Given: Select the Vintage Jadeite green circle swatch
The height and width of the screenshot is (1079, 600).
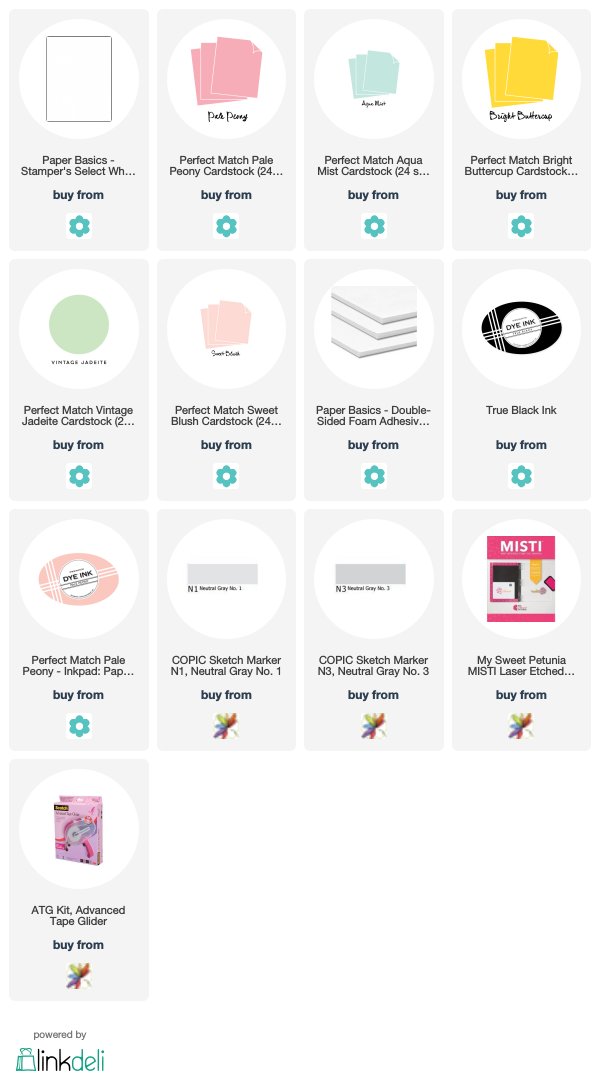Looking at the screenshot, I should coord(79,325).
